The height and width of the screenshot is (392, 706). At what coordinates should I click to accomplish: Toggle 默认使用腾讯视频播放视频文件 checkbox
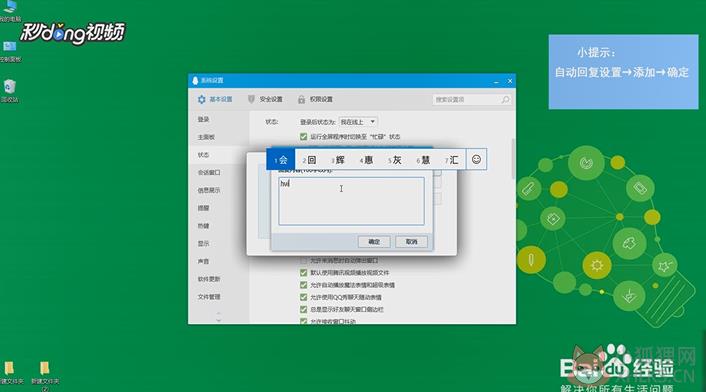coord(303,273)
